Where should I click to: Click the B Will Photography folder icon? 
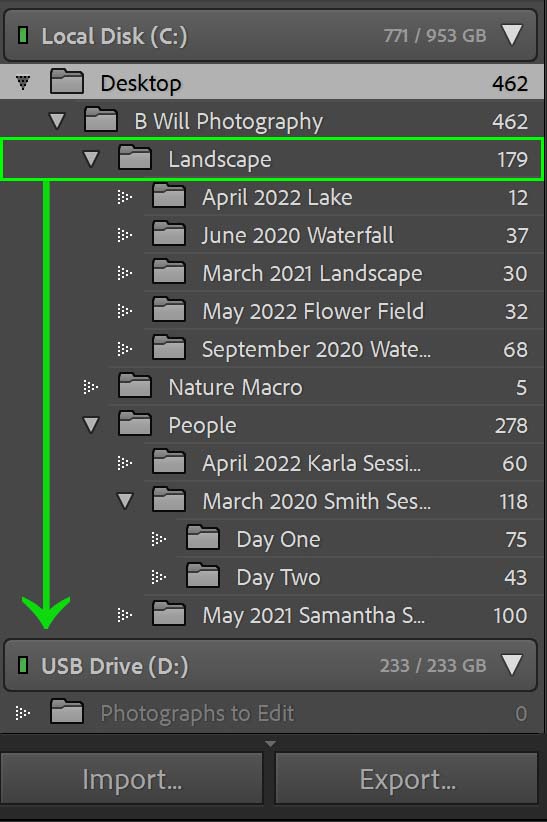point(101,120)
